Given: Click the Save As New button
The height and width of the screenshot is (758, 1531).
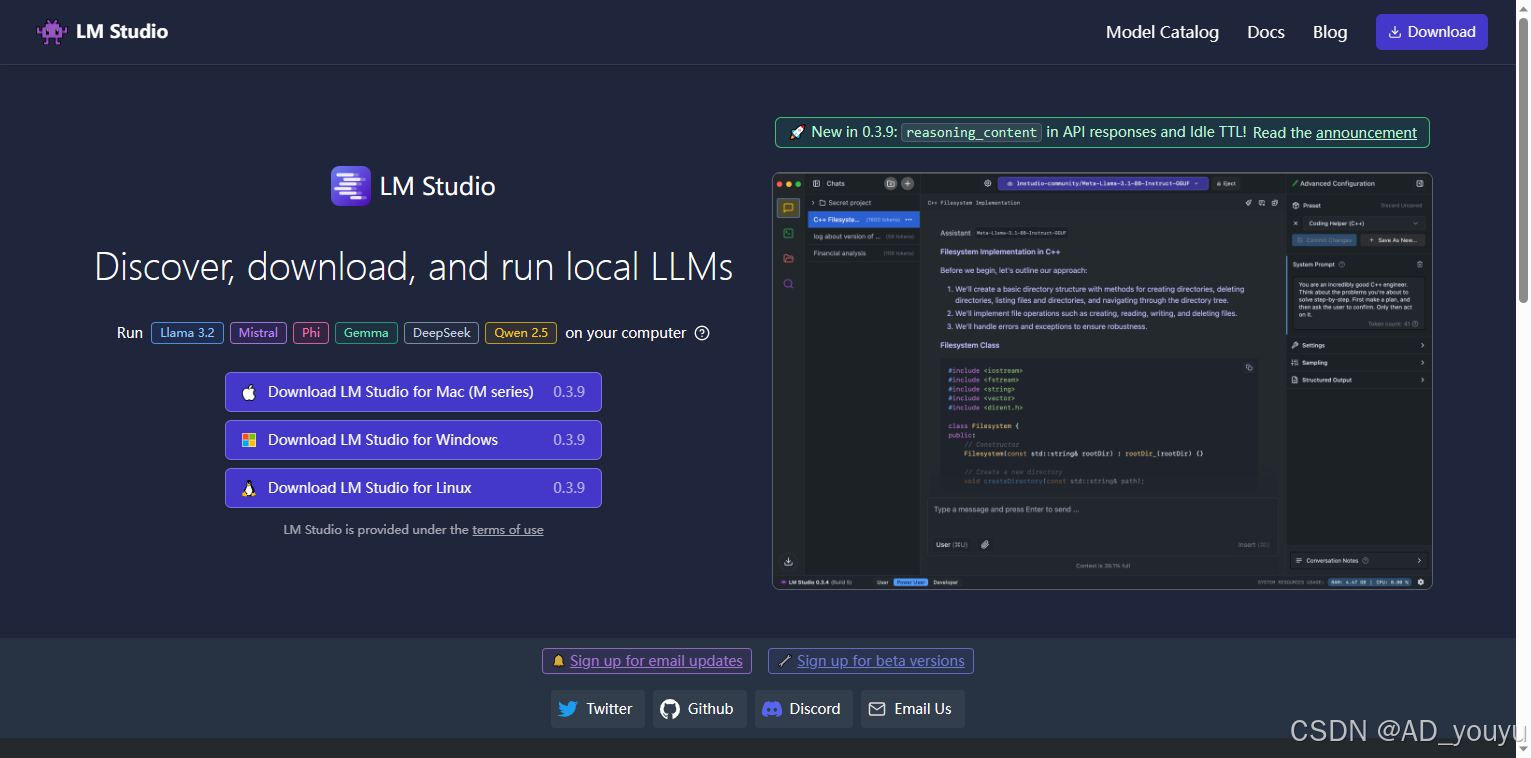Looking at the screenshot, I should tap(1392, 240).
